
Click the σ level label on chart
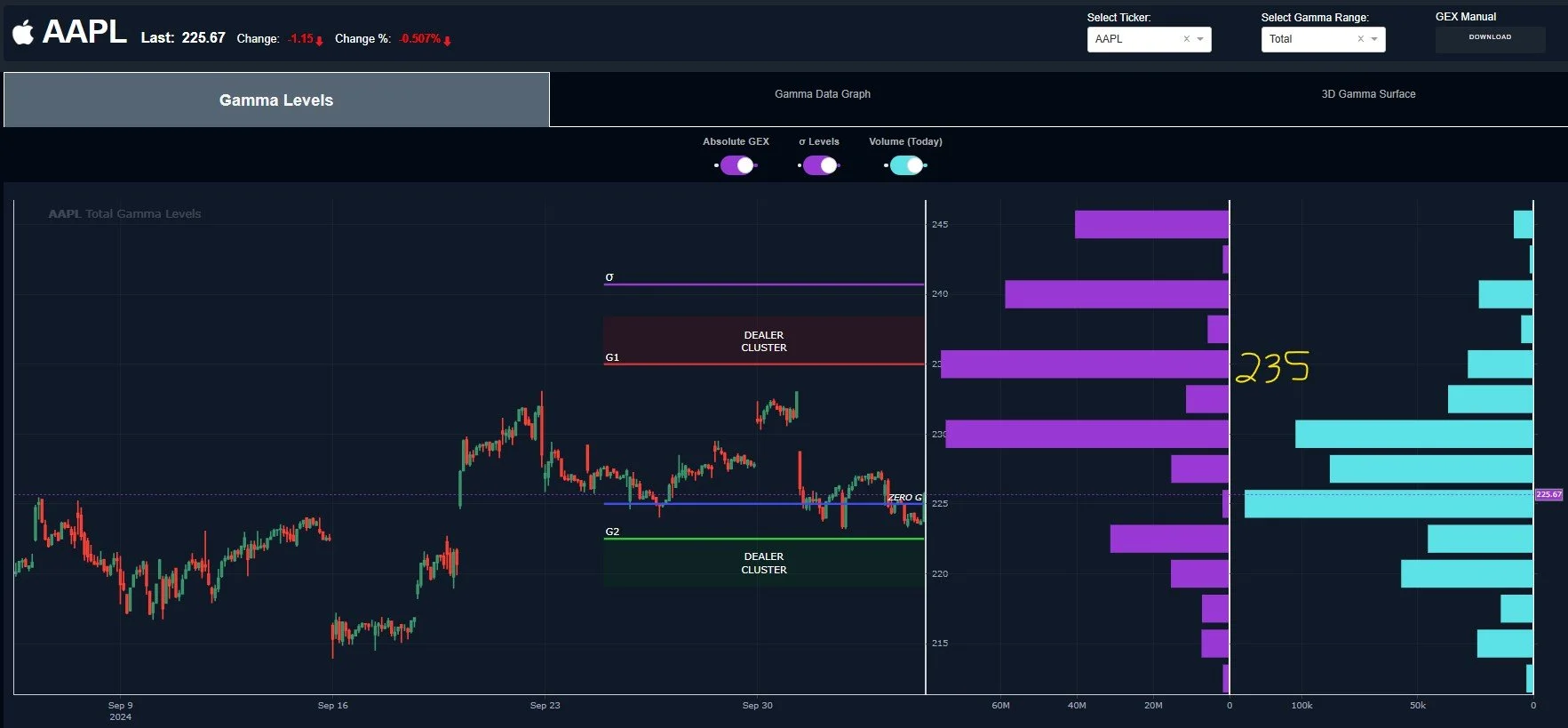coord(609,277)
